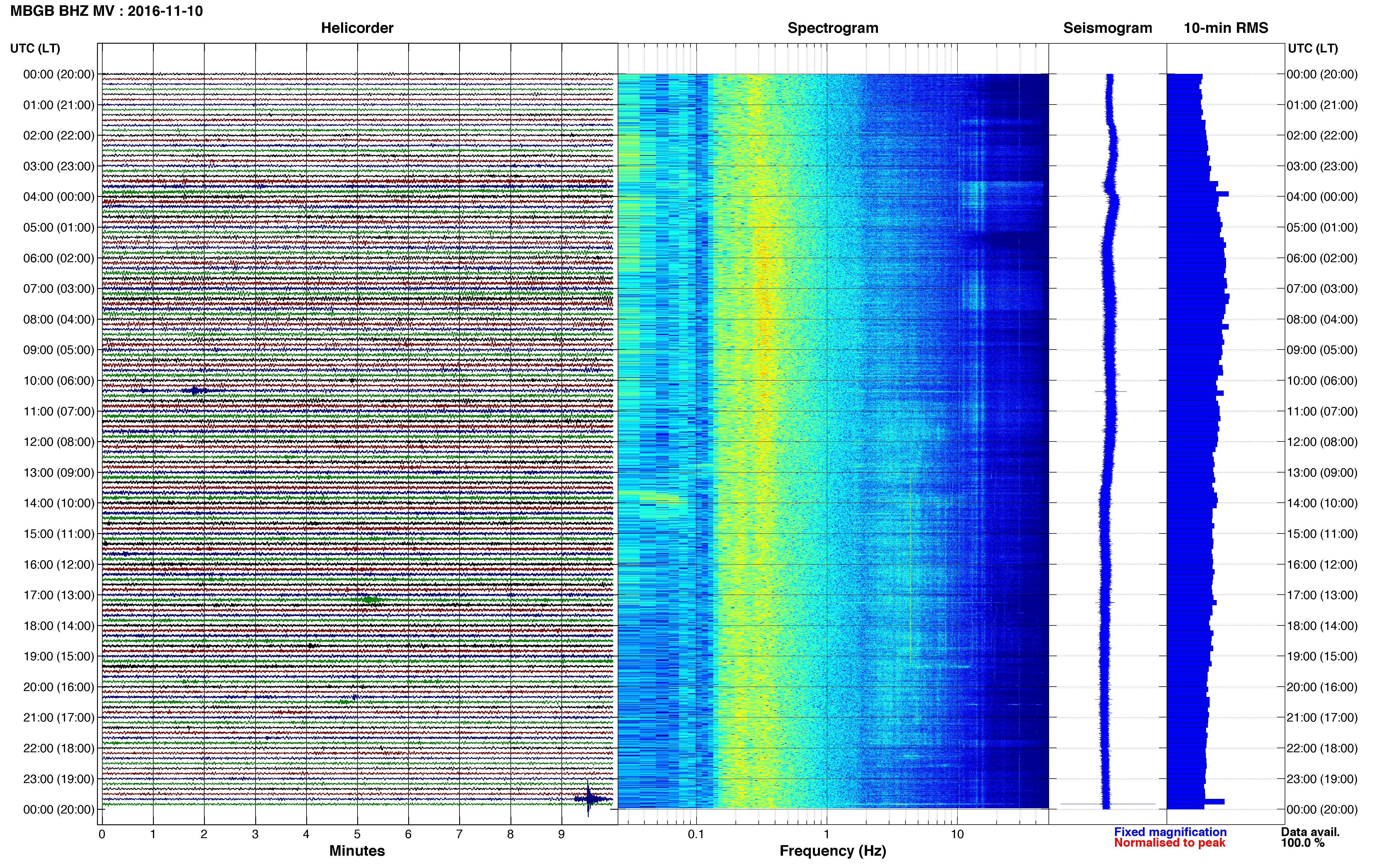Click the 1 Hz frequency tick label
The image size is (1389, 868).
(826, 834)
